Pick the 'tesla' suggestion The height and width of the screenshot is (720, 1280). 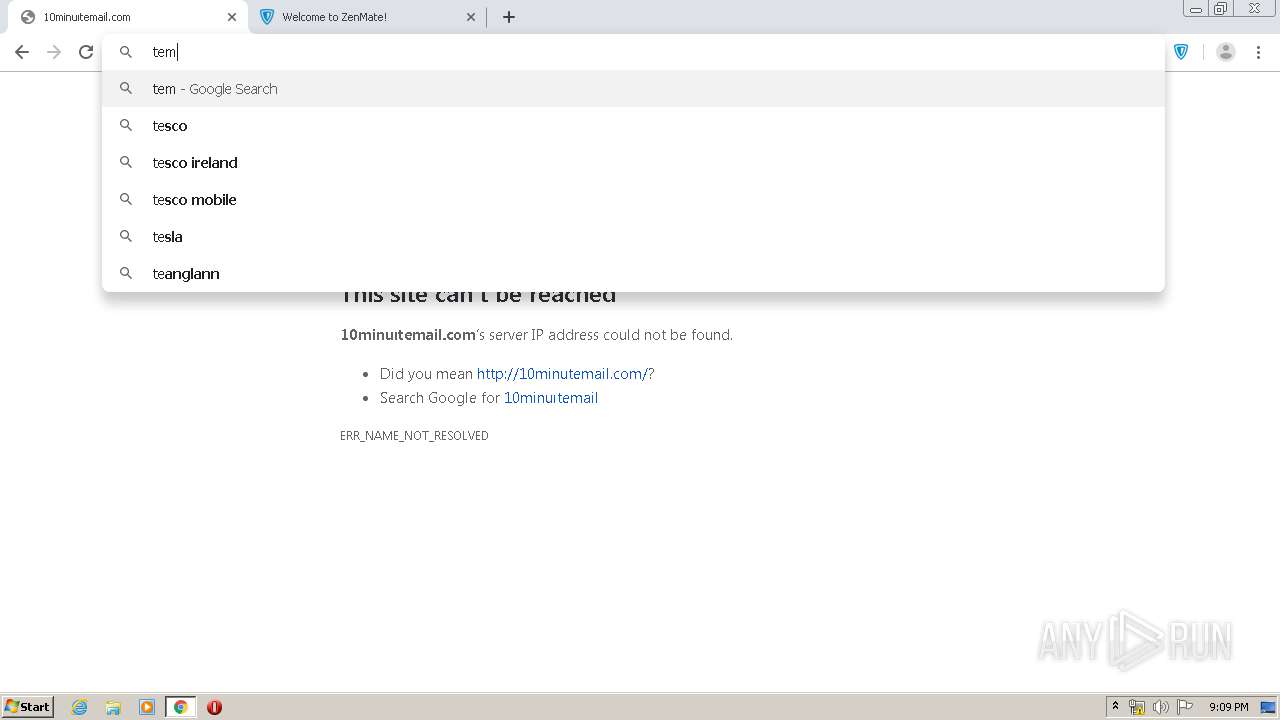634,237
